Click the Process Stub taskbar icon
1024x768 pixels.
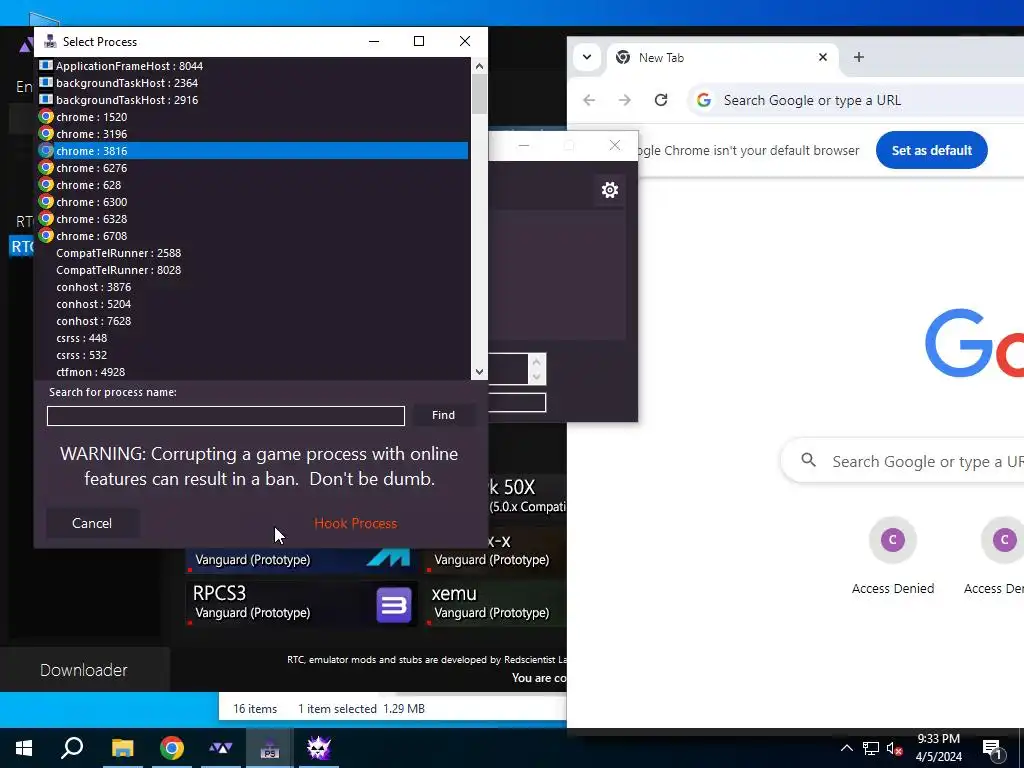pyautogui.click(x=270, y=748)
